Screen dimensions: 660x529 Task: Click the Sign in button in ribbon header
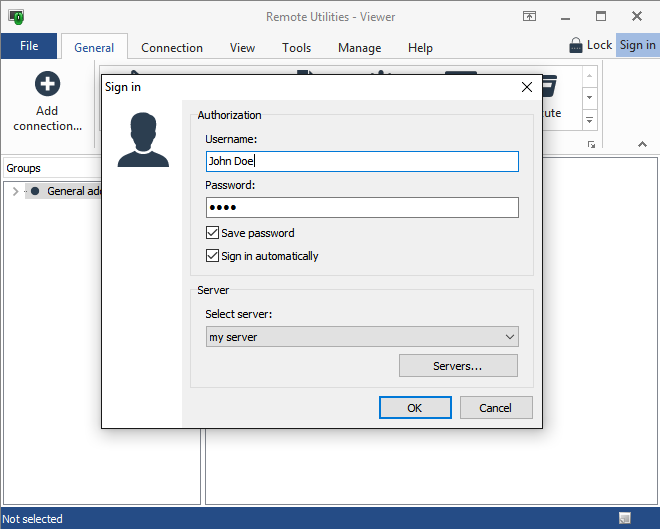tap(637, 45)
